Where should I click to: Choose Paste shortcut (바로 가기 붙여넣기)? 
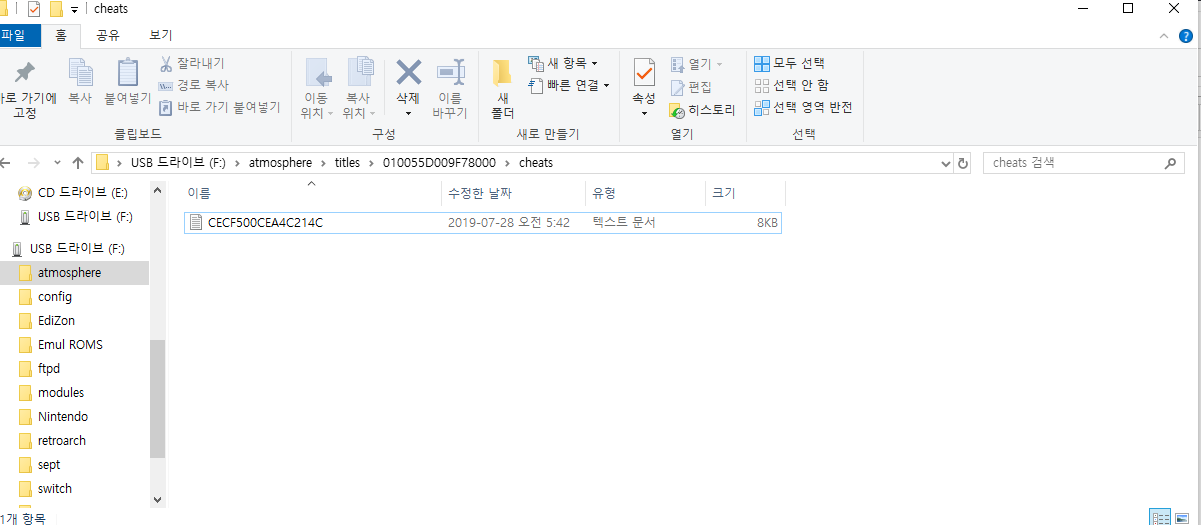coord(220,107)
